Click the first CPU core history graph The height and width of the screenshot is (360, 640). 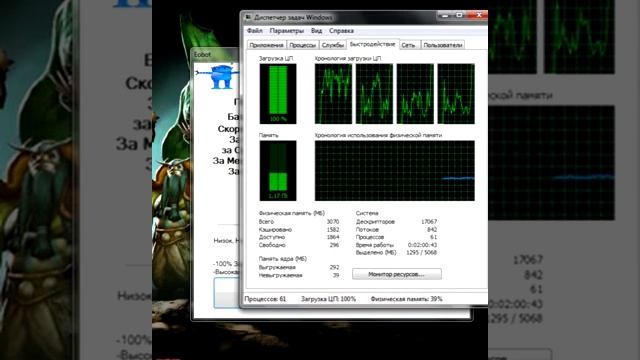333,93
